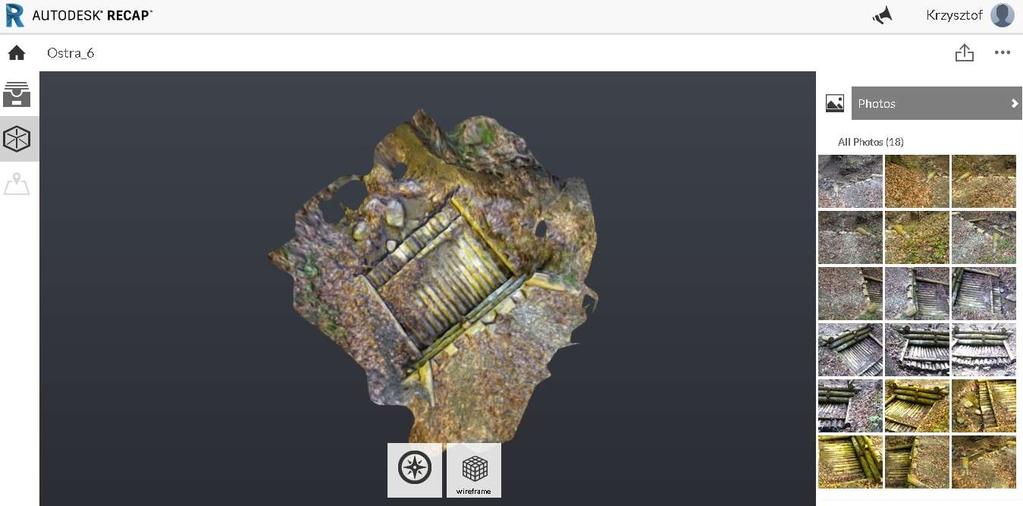Click the Photos panel picture icon
The image size is (1023, 506).
click(x=834, y=103)
